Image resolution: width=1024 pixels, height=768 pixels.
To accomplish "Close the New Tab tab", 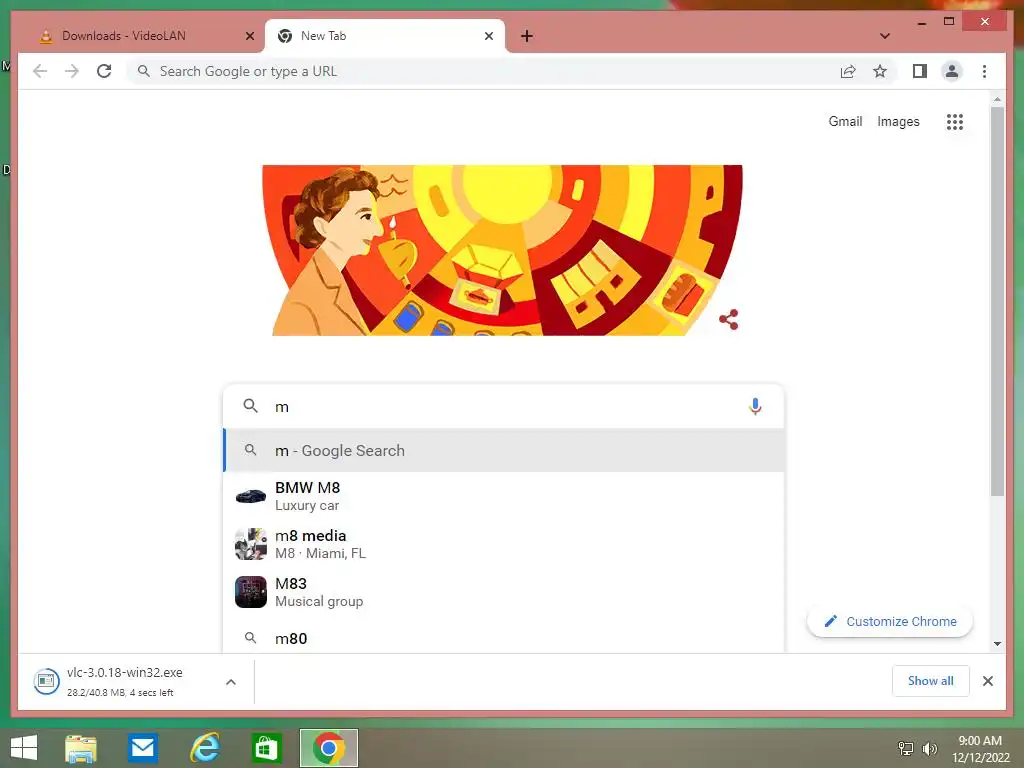I will 488,36.
